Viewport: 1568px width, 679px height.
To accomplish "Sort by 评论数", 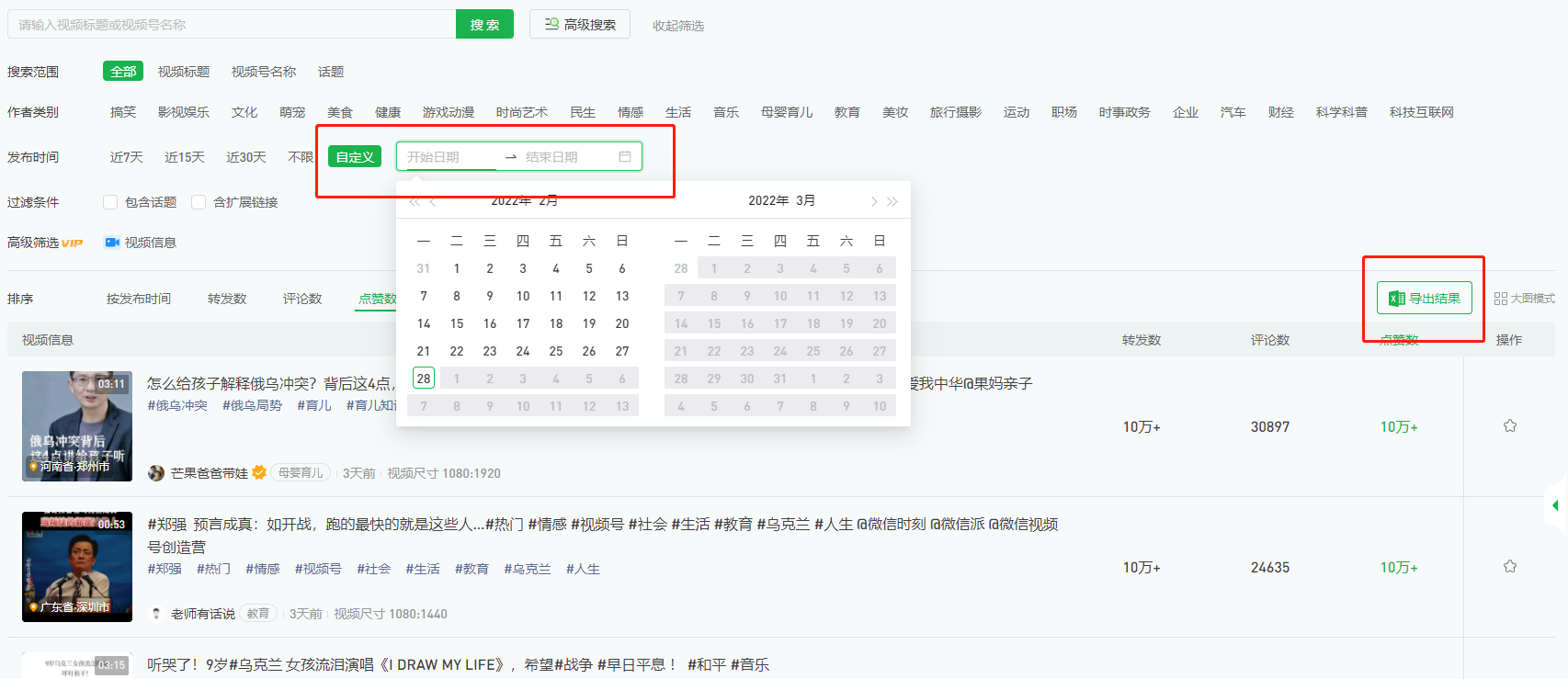I will coord(302,299).
